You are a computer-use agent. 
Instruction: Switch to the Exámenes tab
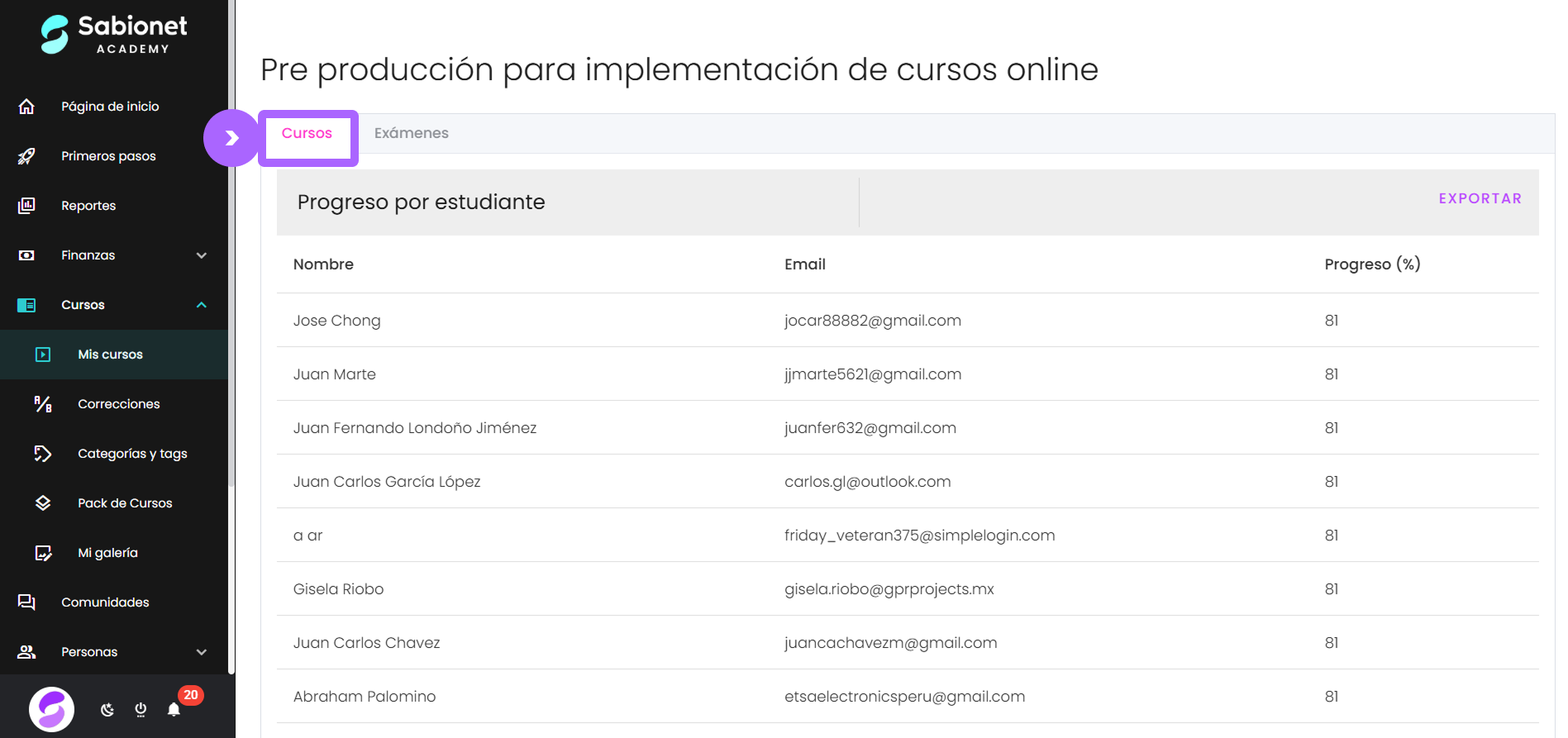412,133
